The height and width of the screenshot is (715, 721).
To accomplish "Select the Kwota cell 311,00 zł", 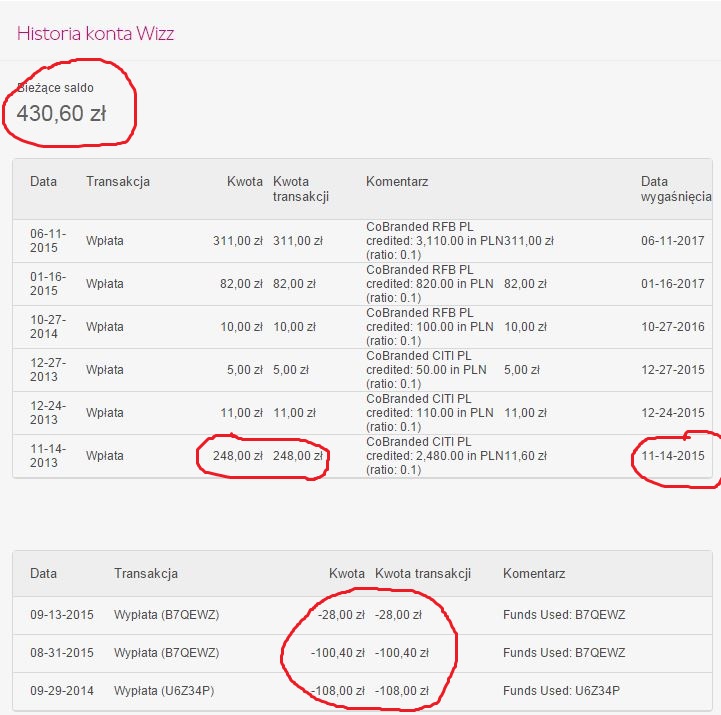I will pyautogui.click(x=238, y=241).
